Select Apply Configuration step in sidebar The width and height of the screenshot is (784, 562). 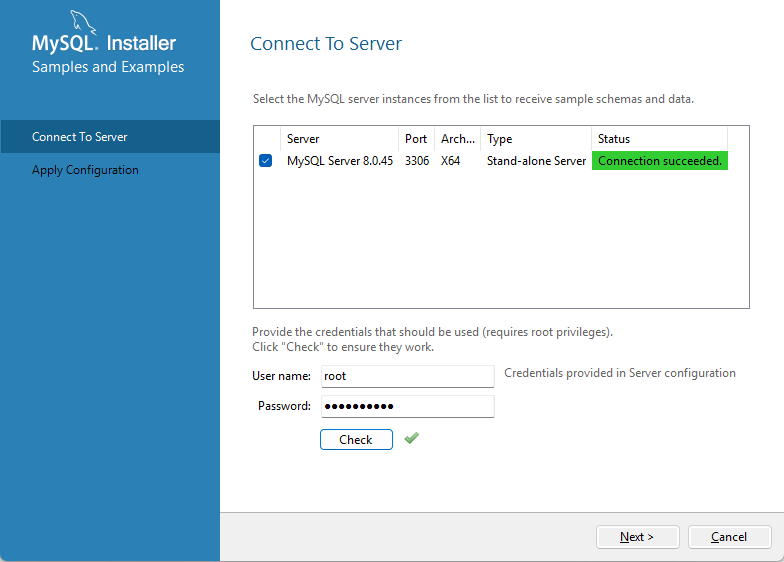pos(110,170)
